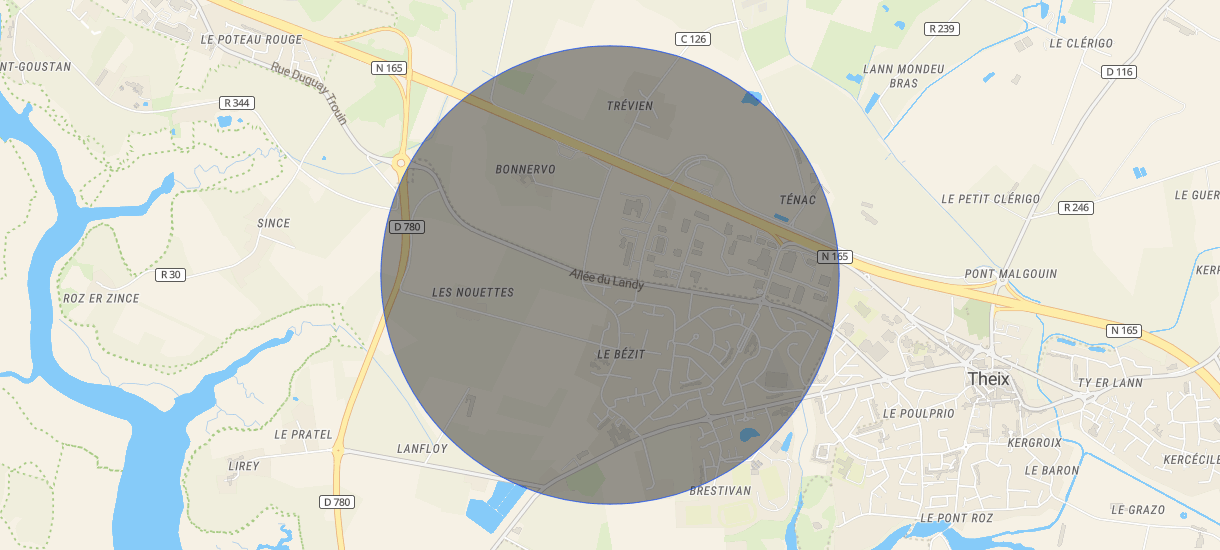This screenshot has height=550, width=1220.
Task: Click the Le Poteau Rouge label
Action: point(251,40)
